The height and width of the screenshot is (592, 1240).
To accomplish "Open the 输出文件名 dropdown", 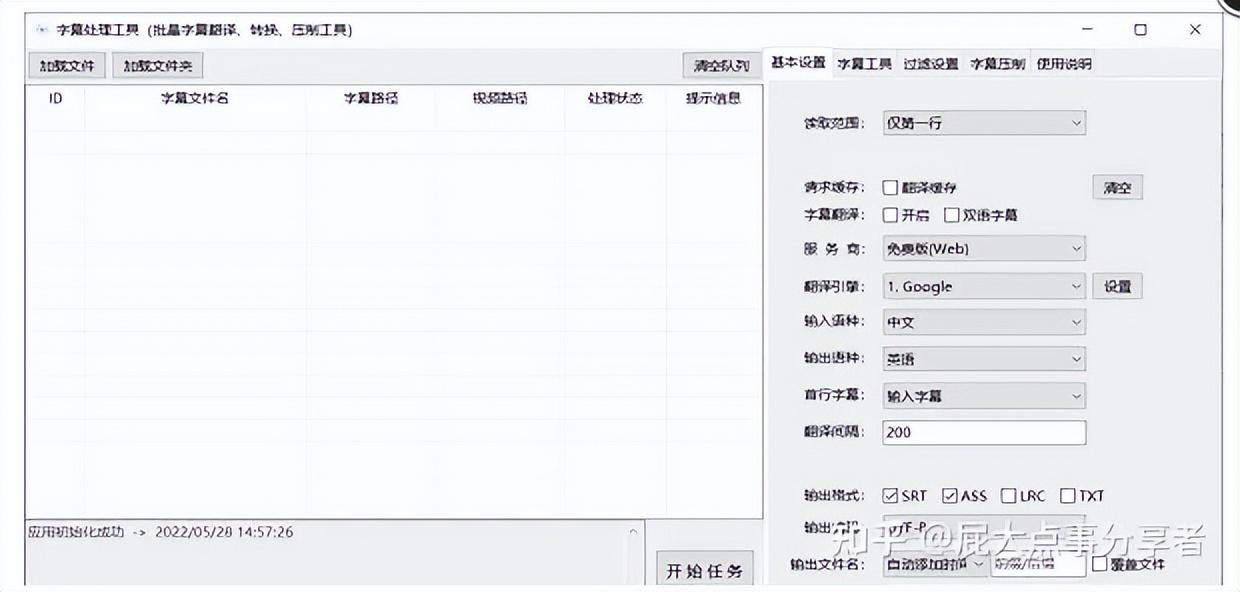I will 935,564.
